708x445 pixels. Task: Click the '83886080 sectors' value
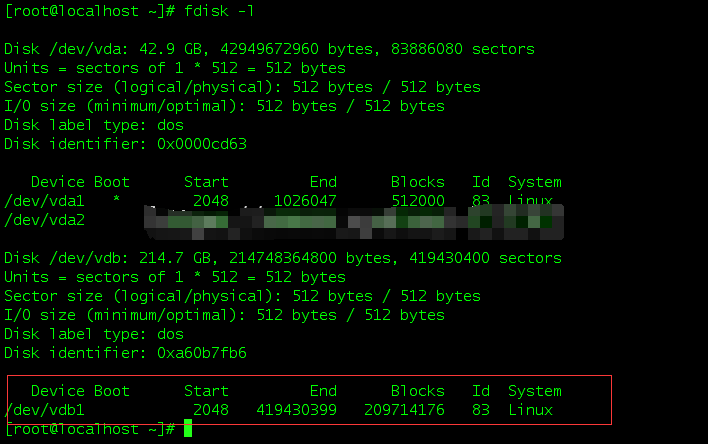click(x=463, y=49)
